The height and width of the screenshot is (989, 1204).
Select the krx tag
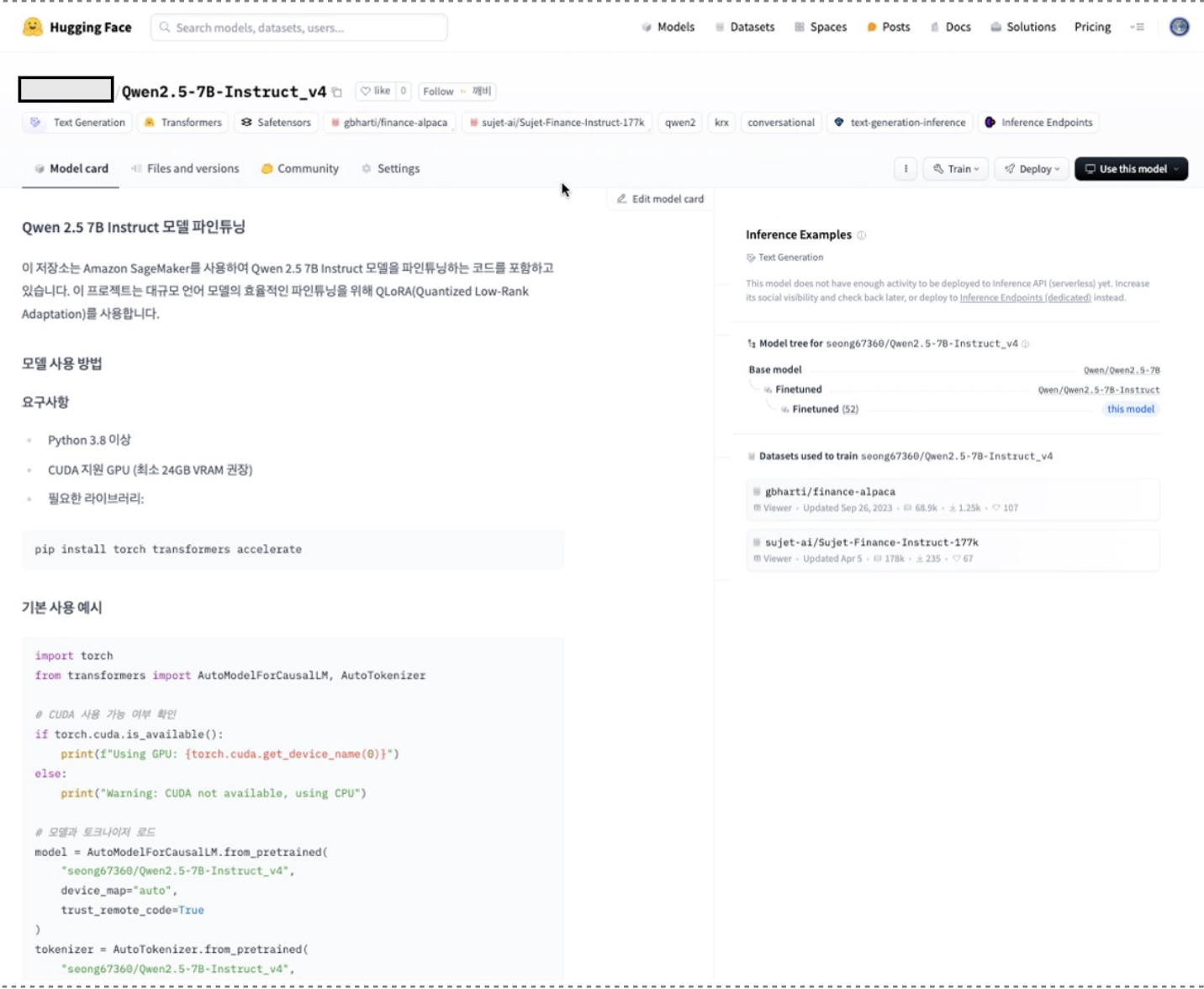(721, 123)
